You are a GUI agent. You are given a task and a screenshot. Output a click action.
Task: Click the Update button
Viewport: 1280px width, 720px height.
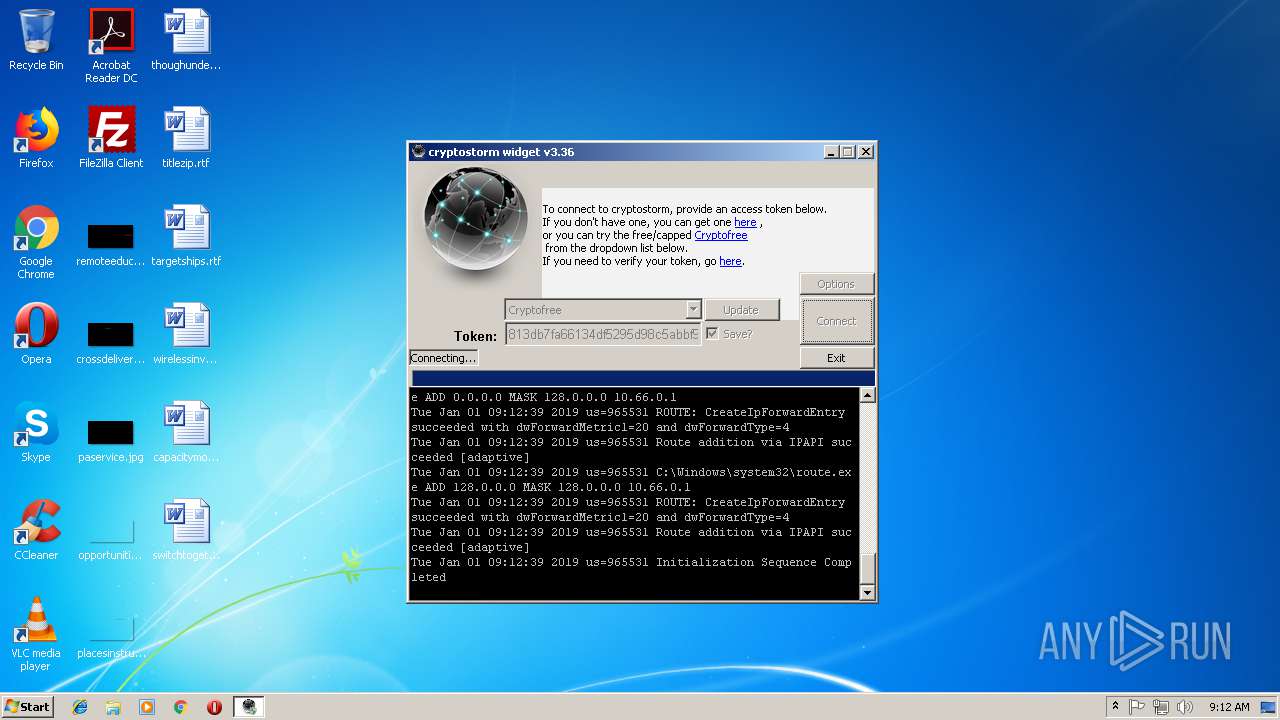(x=741, y=310)
